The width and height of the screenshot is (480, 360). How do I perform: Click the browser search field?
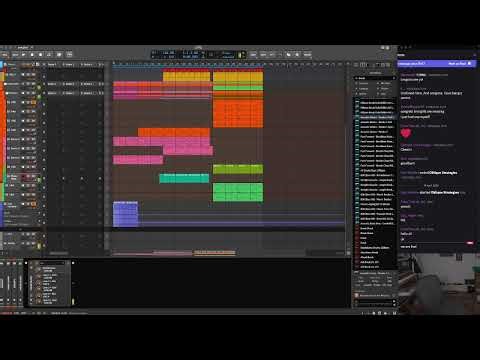[x=374, y=78]
